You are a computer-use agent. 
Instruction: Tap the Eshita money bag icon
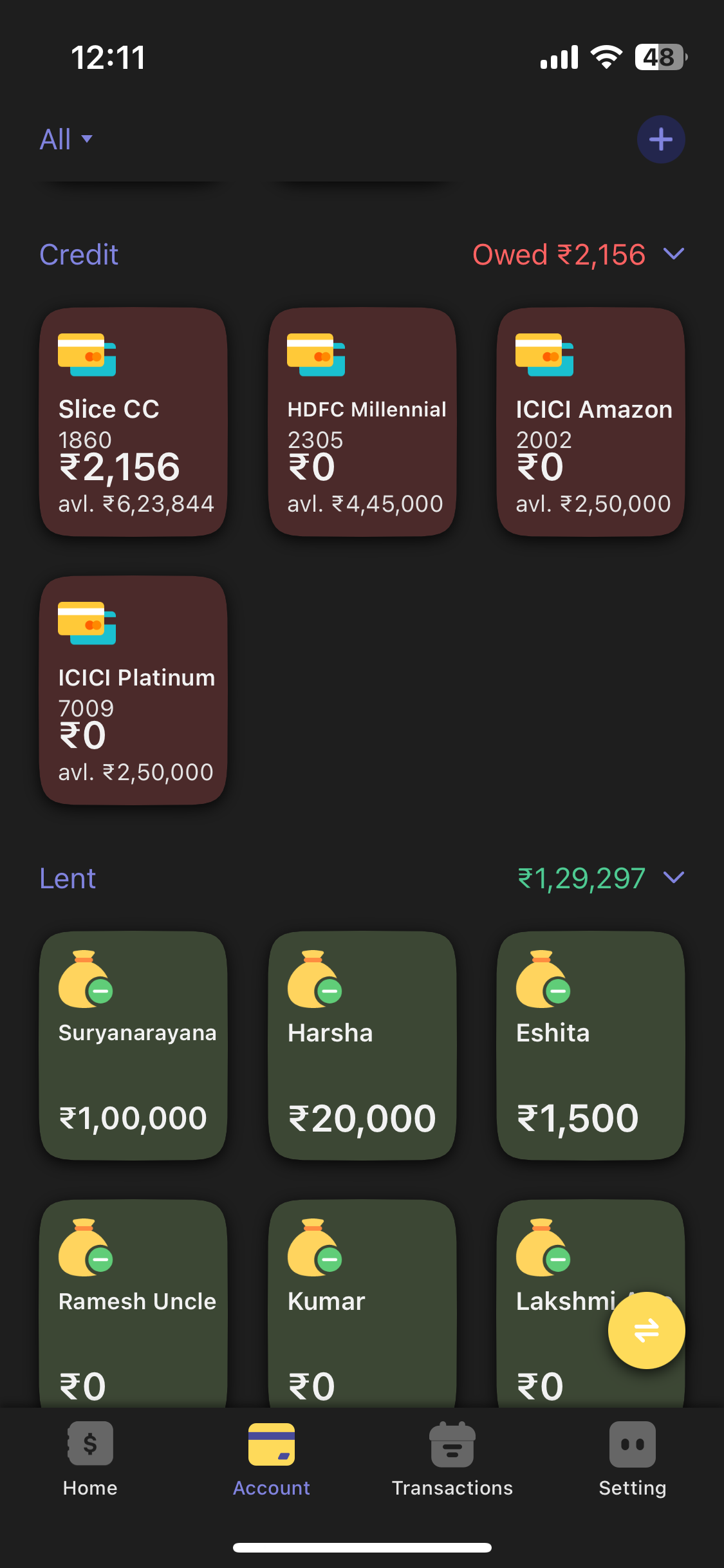pos(543,979)
